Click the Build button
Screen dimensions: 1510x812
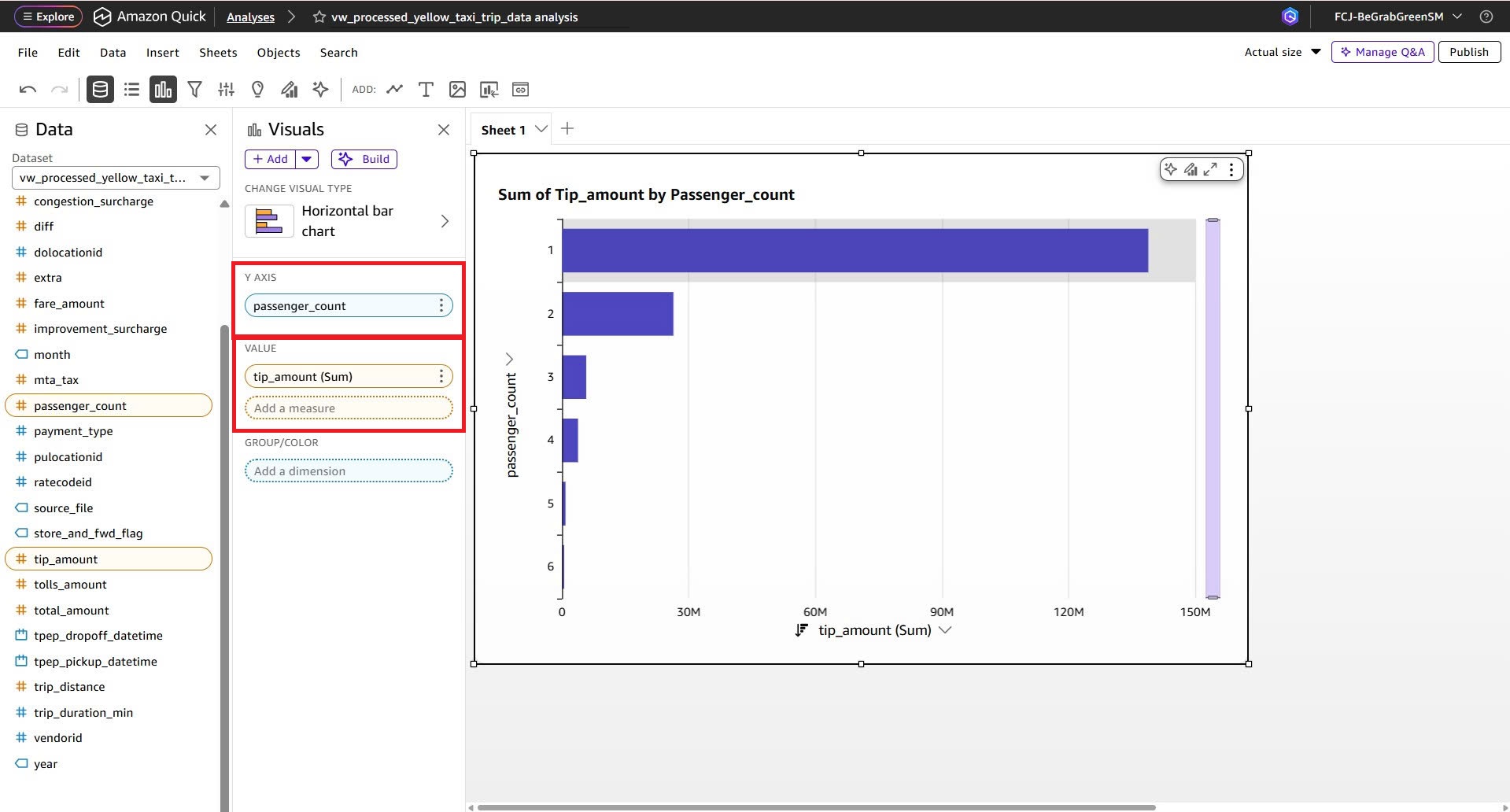[364, 159]
